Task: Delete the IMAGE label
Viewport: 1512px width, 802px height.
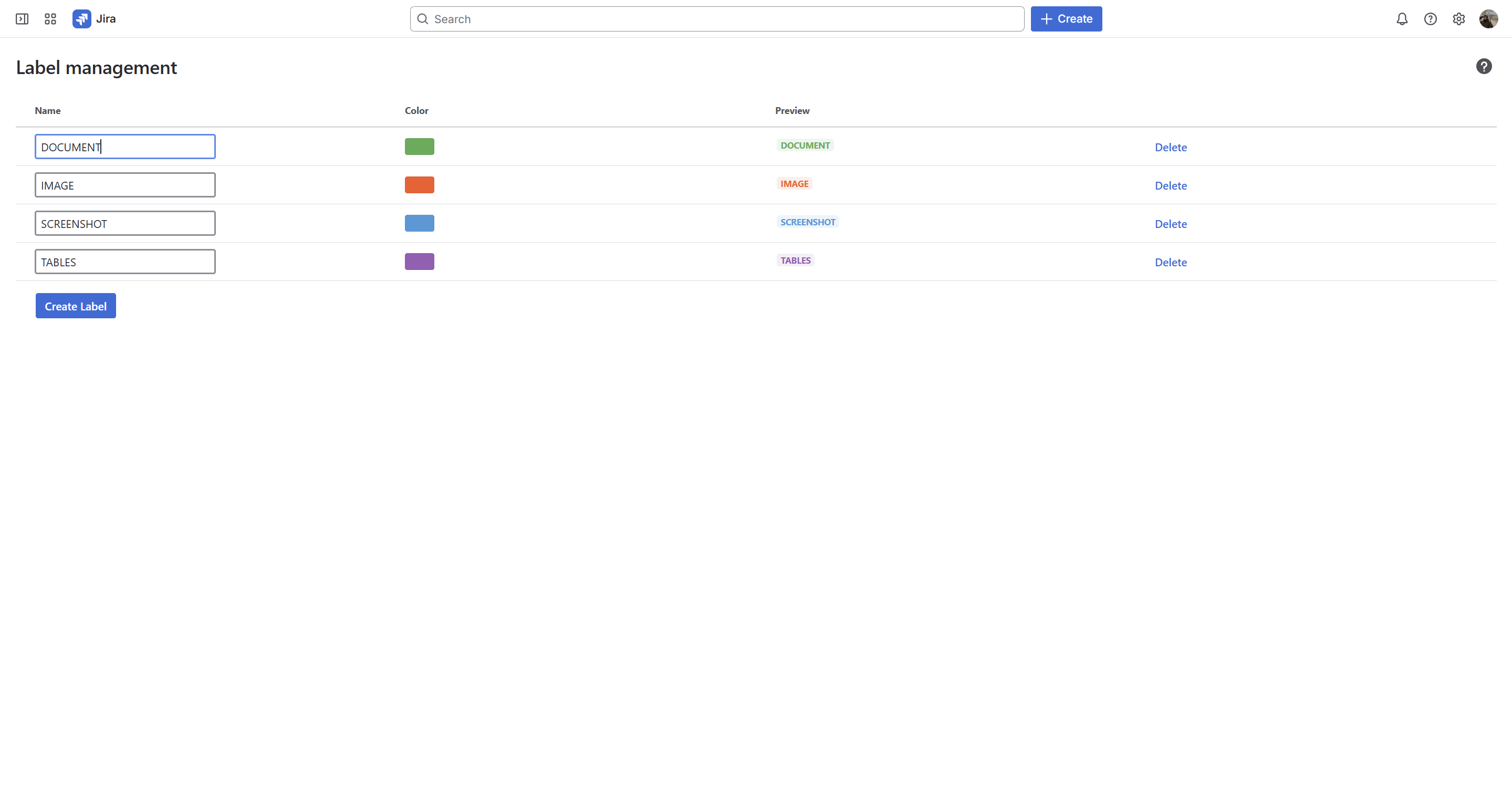Action: [1171, 185]
